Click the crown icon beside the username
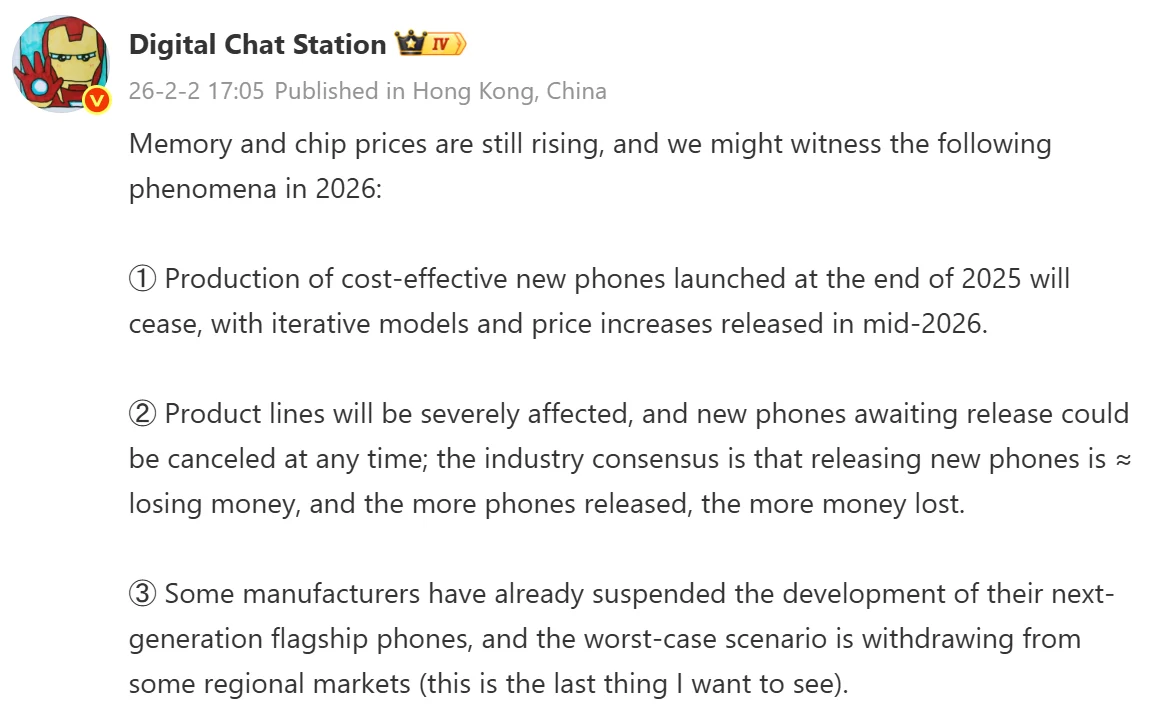The height and width of the screenshot is (718, 1157). click(409, 44)
